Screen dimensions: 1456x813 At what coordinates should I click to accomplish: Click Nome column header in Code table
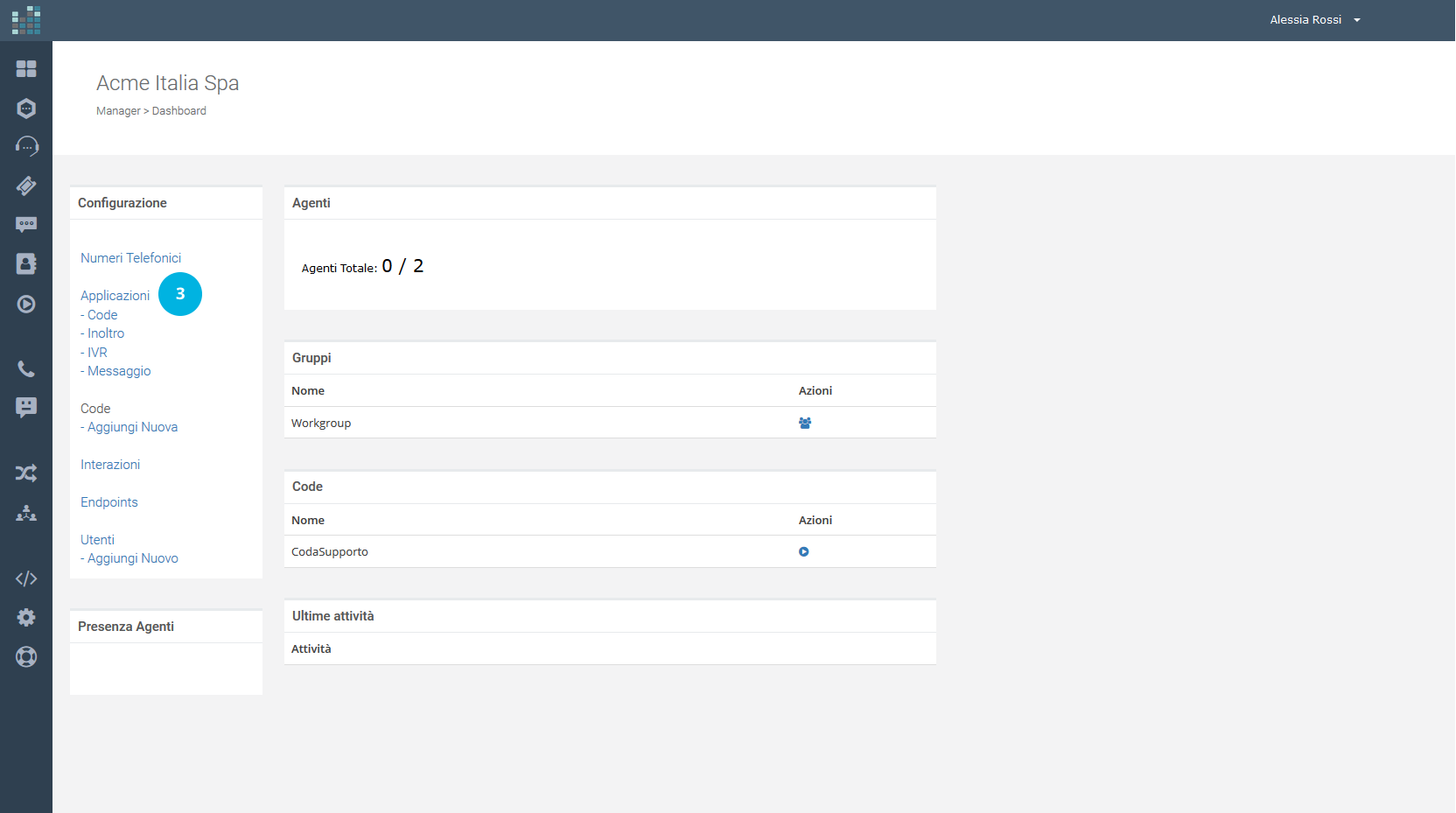click(308, 520)
